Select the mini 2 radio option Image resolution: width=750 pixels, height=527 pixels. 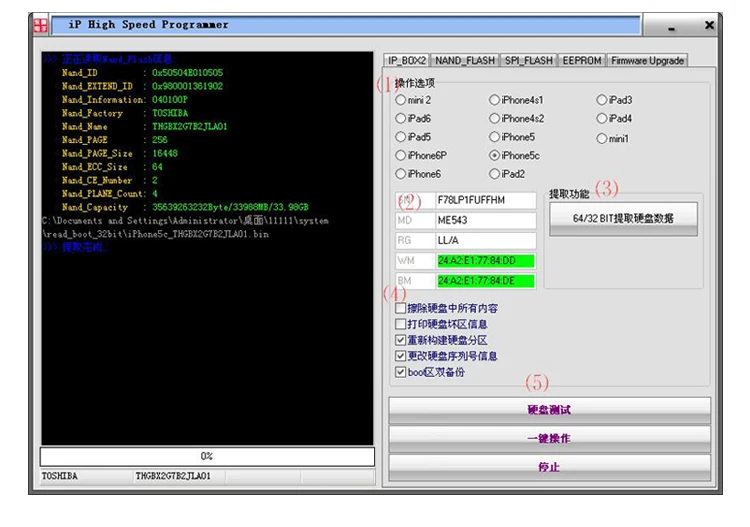pyautogui.click(x=400, y=100)
